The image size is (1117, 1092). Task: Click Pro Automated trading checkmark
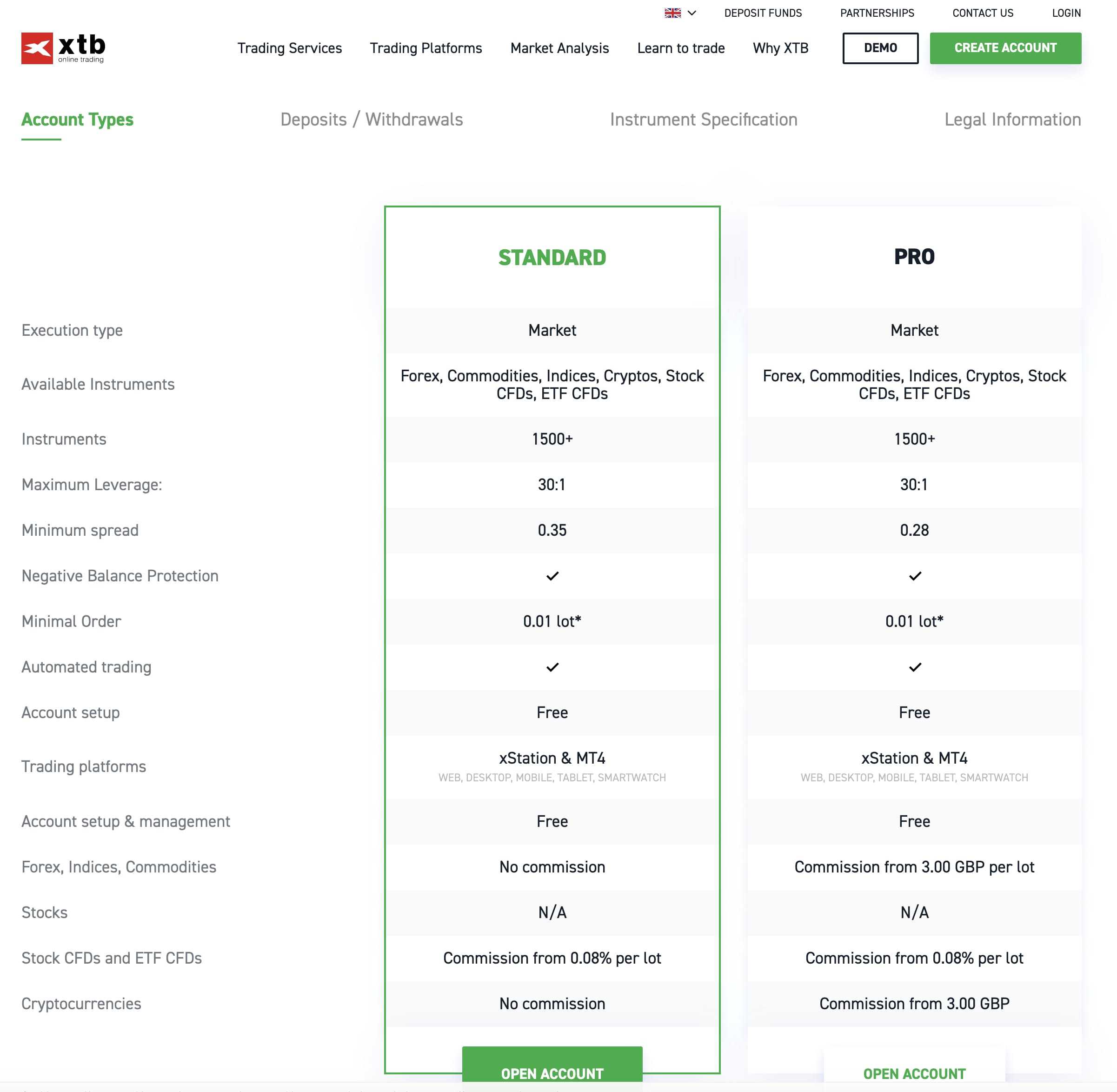pos(915,667)
